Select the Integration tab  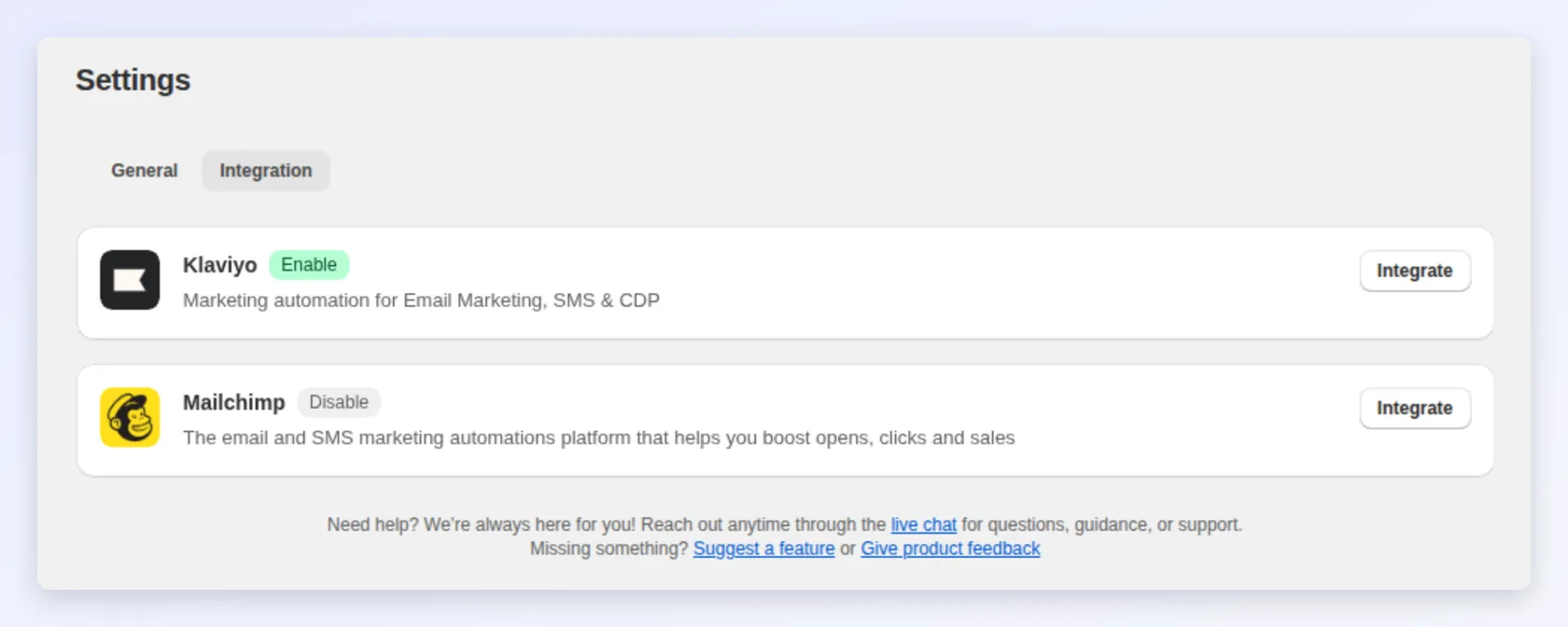[266, 171]
